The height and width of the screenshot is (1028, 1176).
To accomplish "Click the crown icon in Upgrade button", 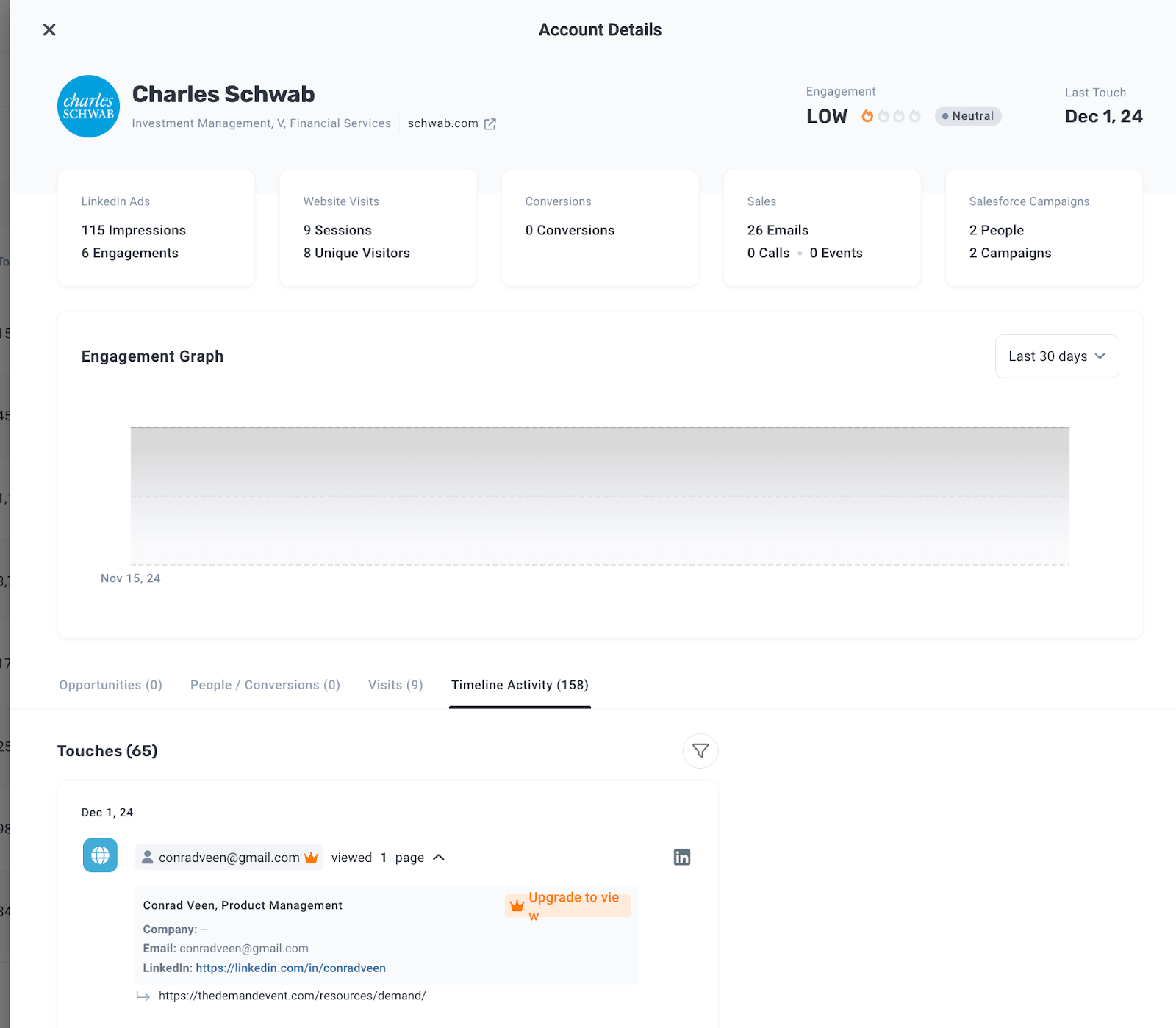I will click(x=517, y=906).
